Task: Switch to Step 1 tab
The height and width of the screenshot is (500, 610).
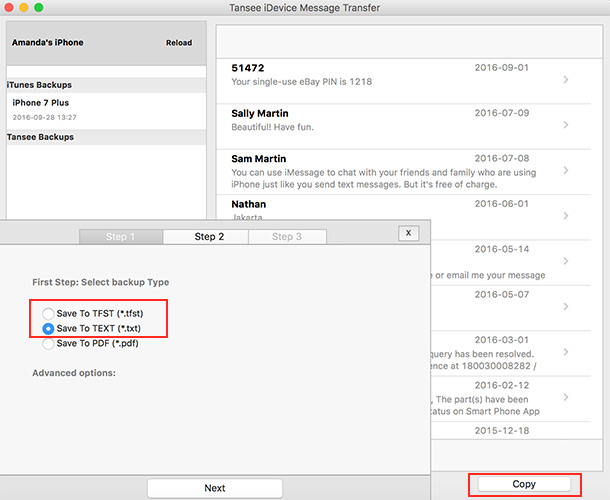Action: pos(121,237)
